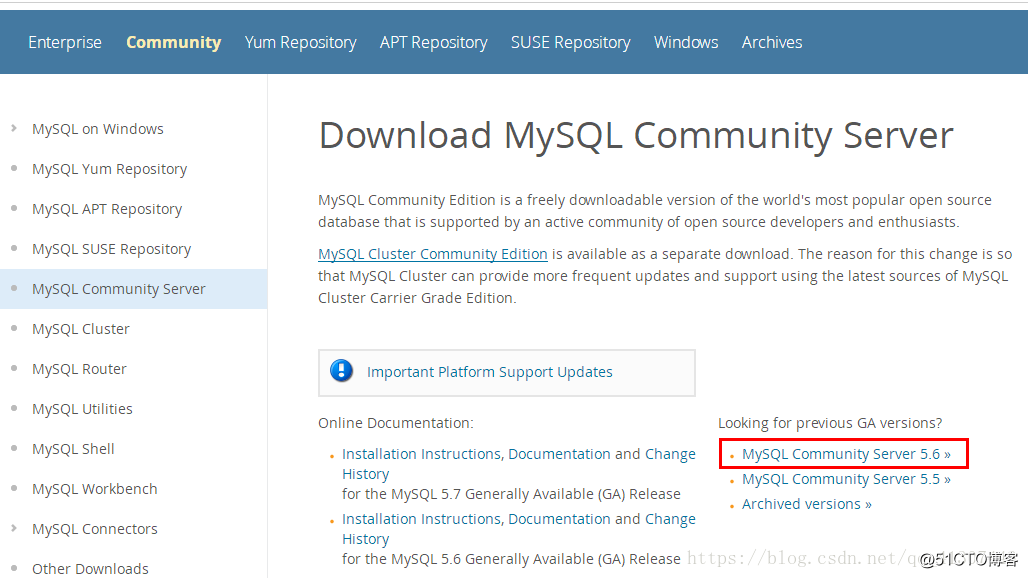Select the Community tab
Screen dimensions: 1028x578
pyautogui.click(x=174, y=43)
